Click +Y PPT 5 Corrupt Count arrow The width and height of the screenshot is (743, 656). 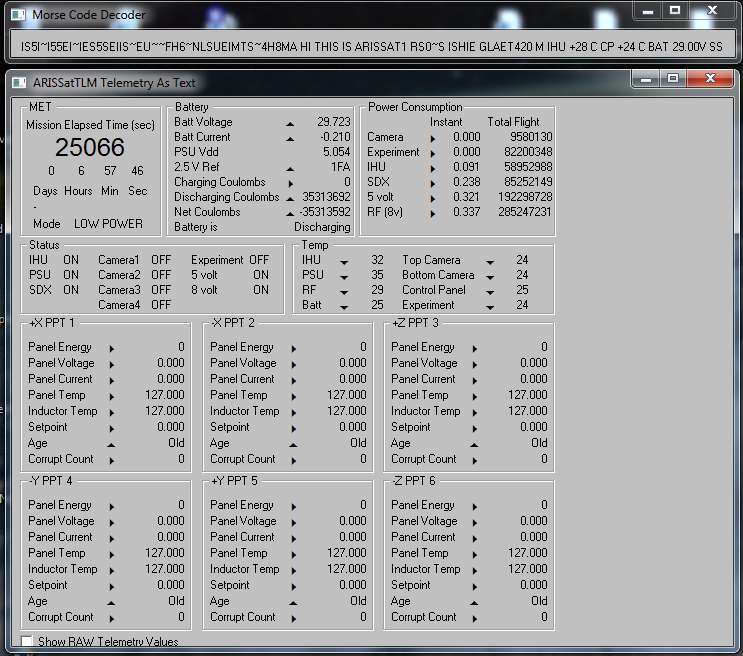point(294,619)
